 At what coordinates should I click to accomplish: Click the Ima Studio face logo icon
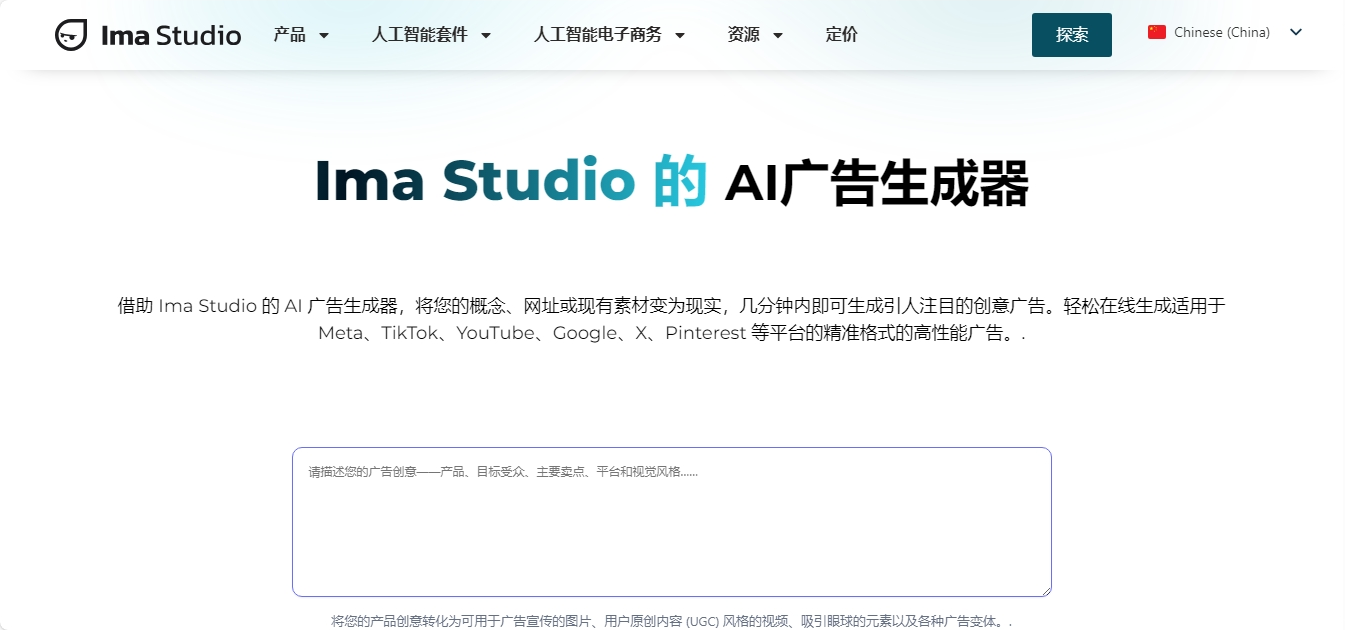tap(71, 35)
